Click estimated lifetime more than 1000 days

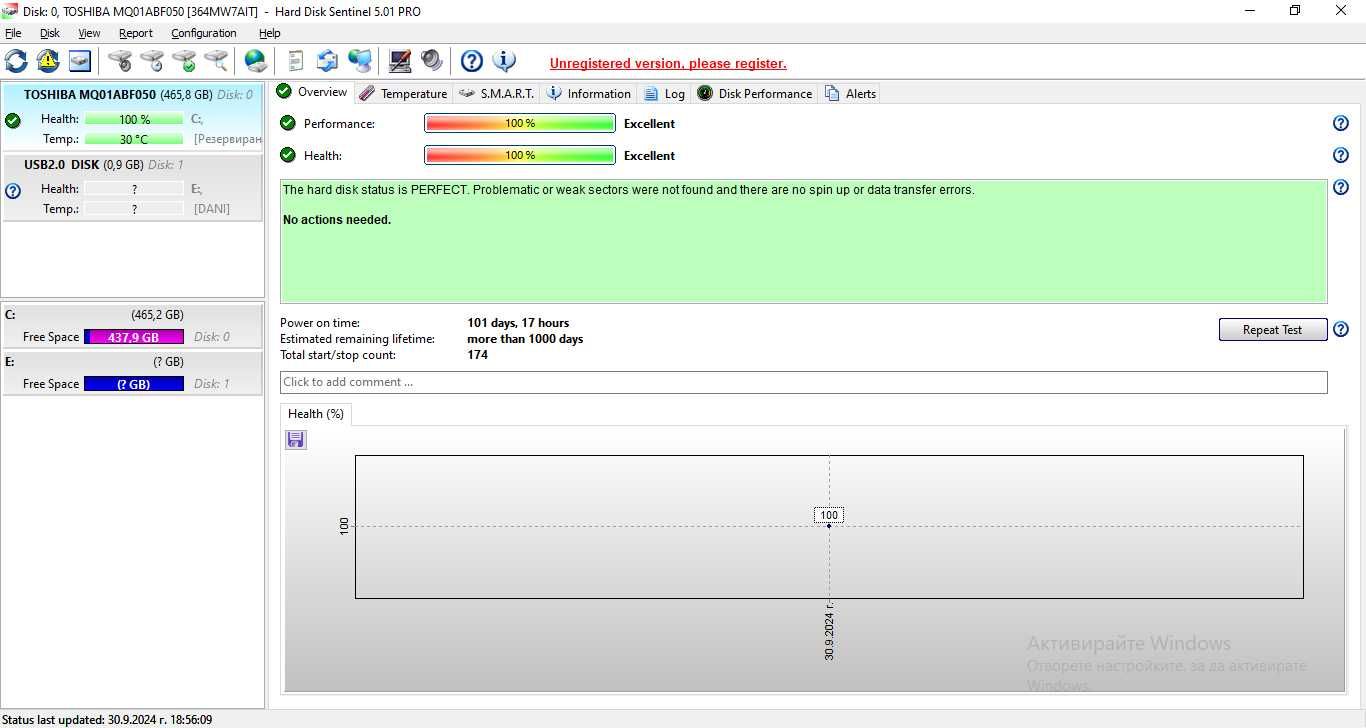pyautogui.click(x=525, y=339)
